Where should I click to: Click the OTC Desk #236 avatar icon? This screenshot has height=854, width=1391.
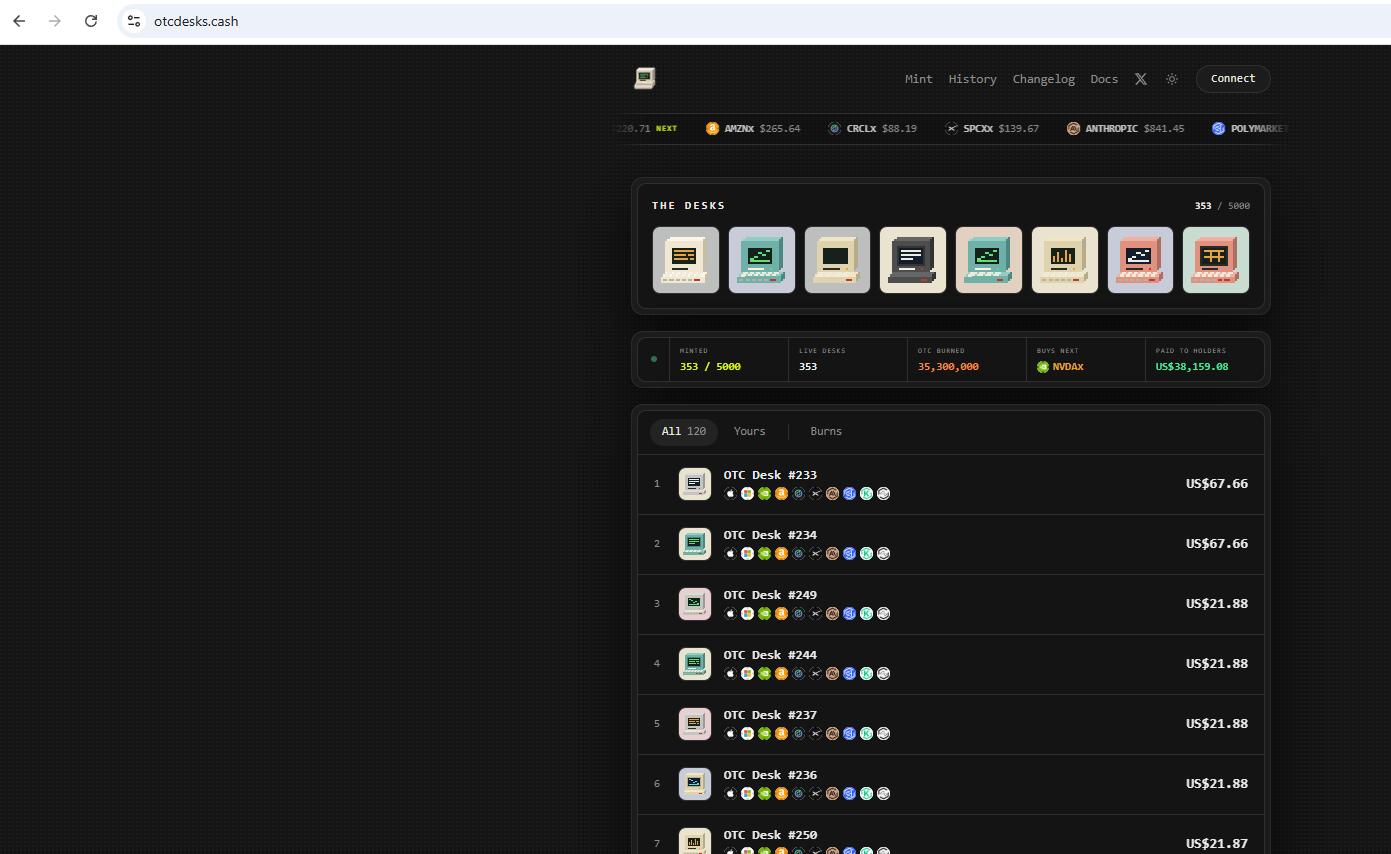click(x=695, y=784)
